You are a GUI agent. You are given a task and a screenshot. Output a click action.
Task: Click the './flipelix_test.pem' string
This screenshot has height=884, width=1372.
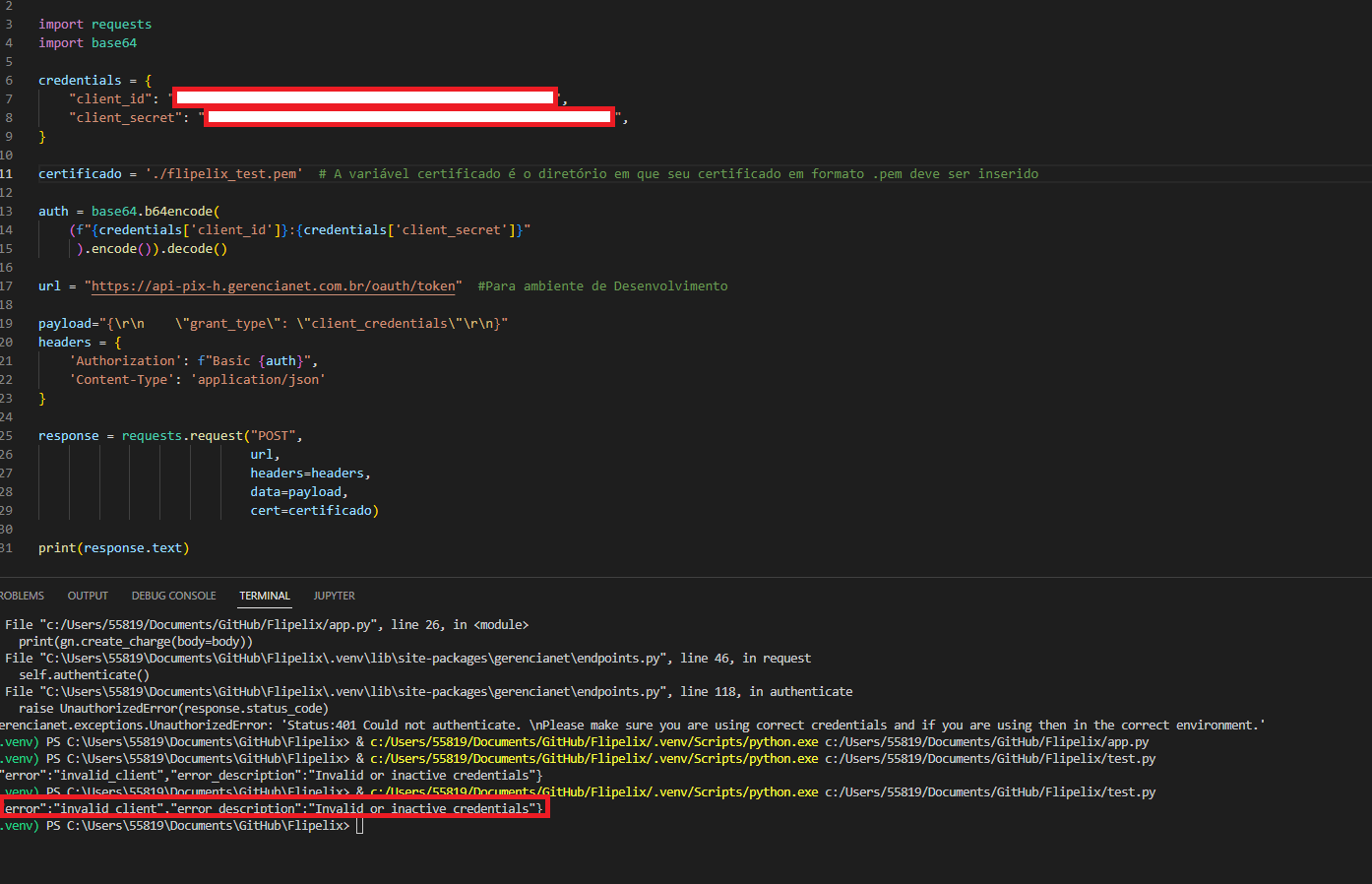[224, 174]
